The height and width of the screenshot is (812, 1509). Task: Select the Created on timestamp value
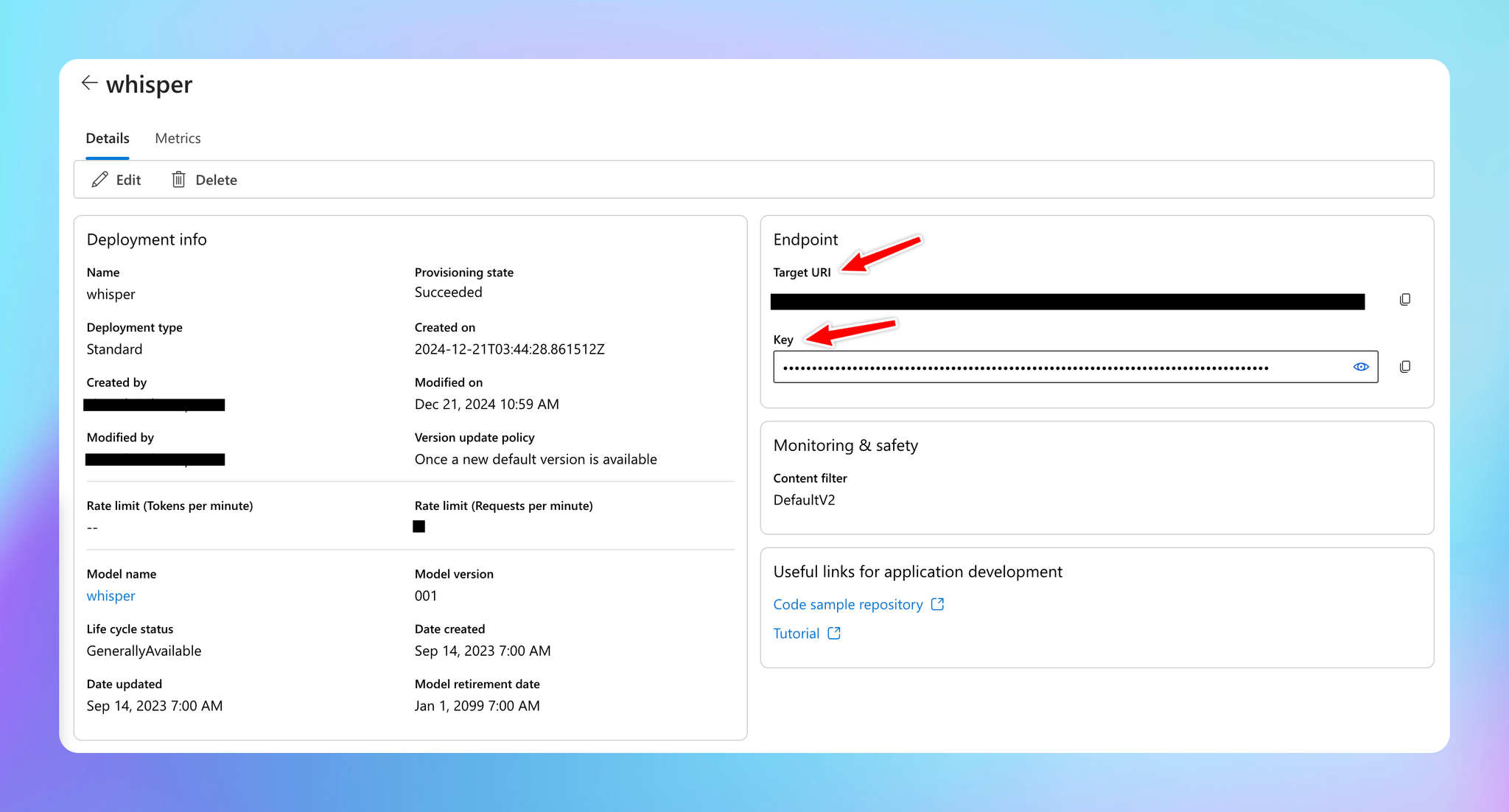click(510, 349)
